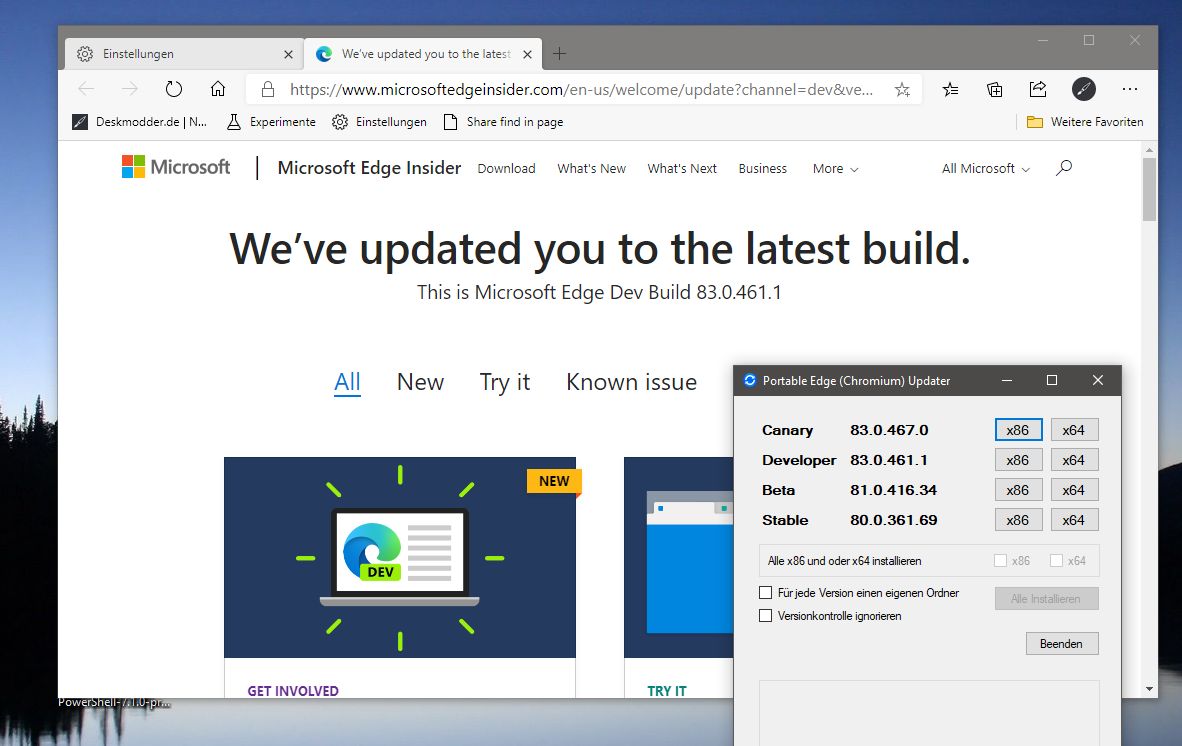
Task: Expand the More dropdown menu
Action: (x=835, y=169)
